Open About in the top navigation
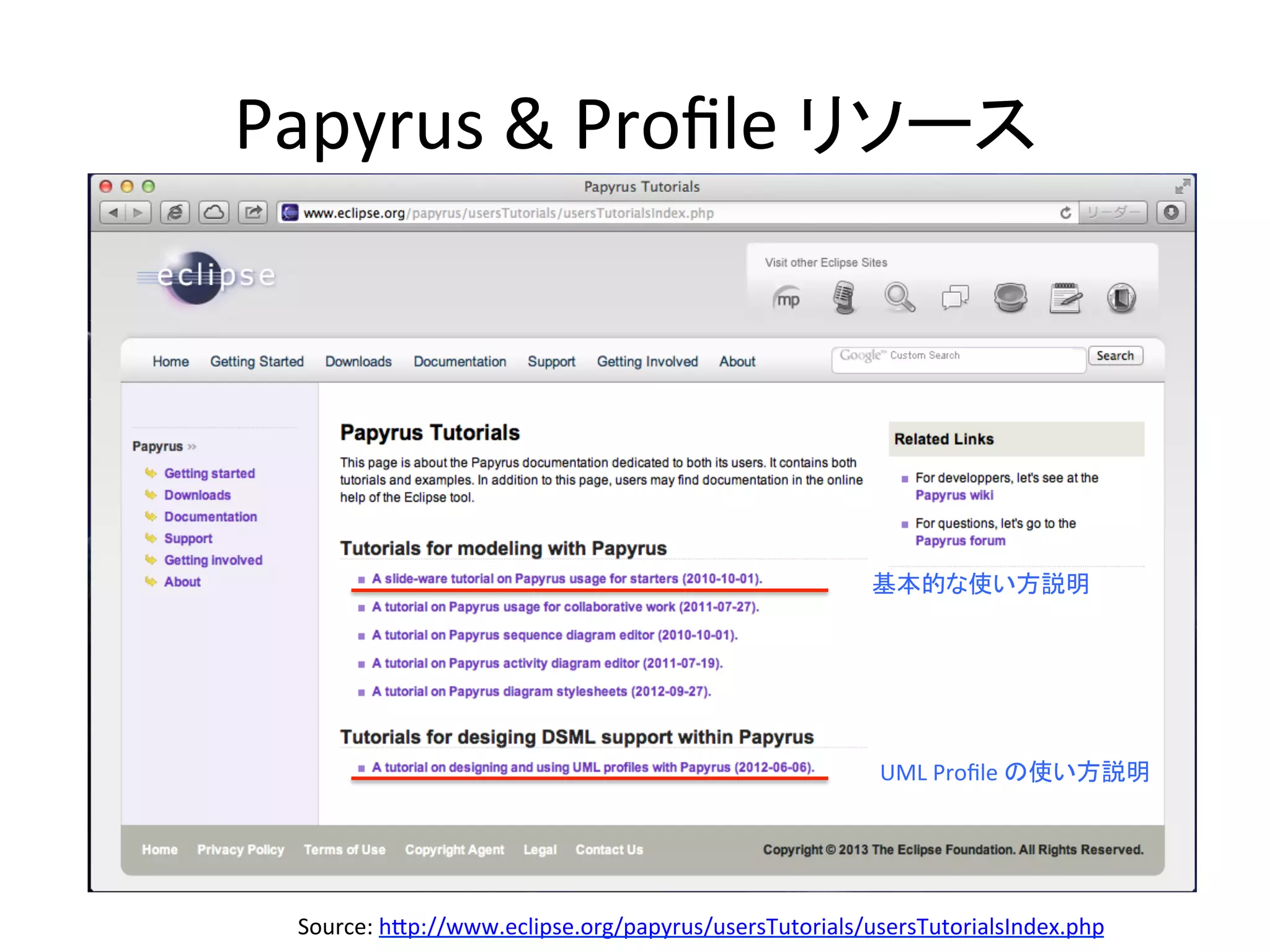 tap(737, 361)
